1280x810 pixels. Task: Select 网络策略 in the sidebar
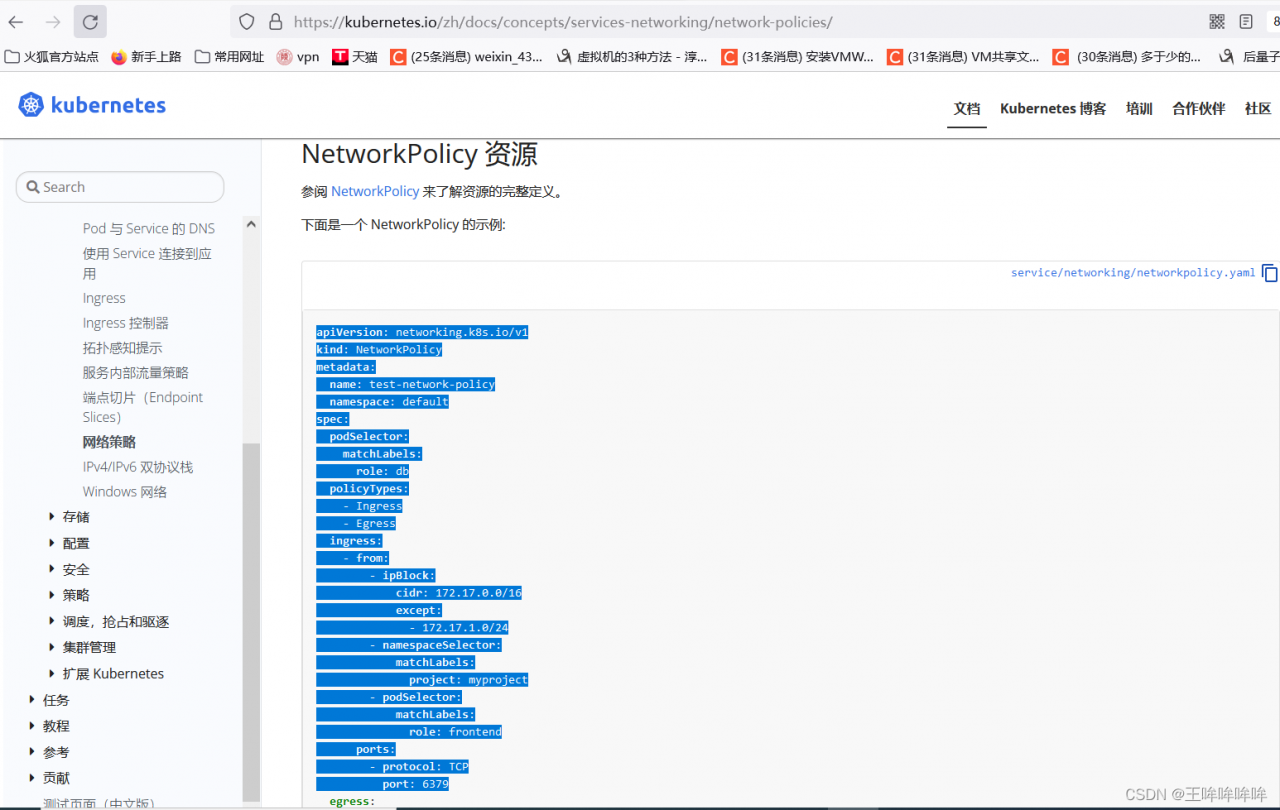coord(109,442)
